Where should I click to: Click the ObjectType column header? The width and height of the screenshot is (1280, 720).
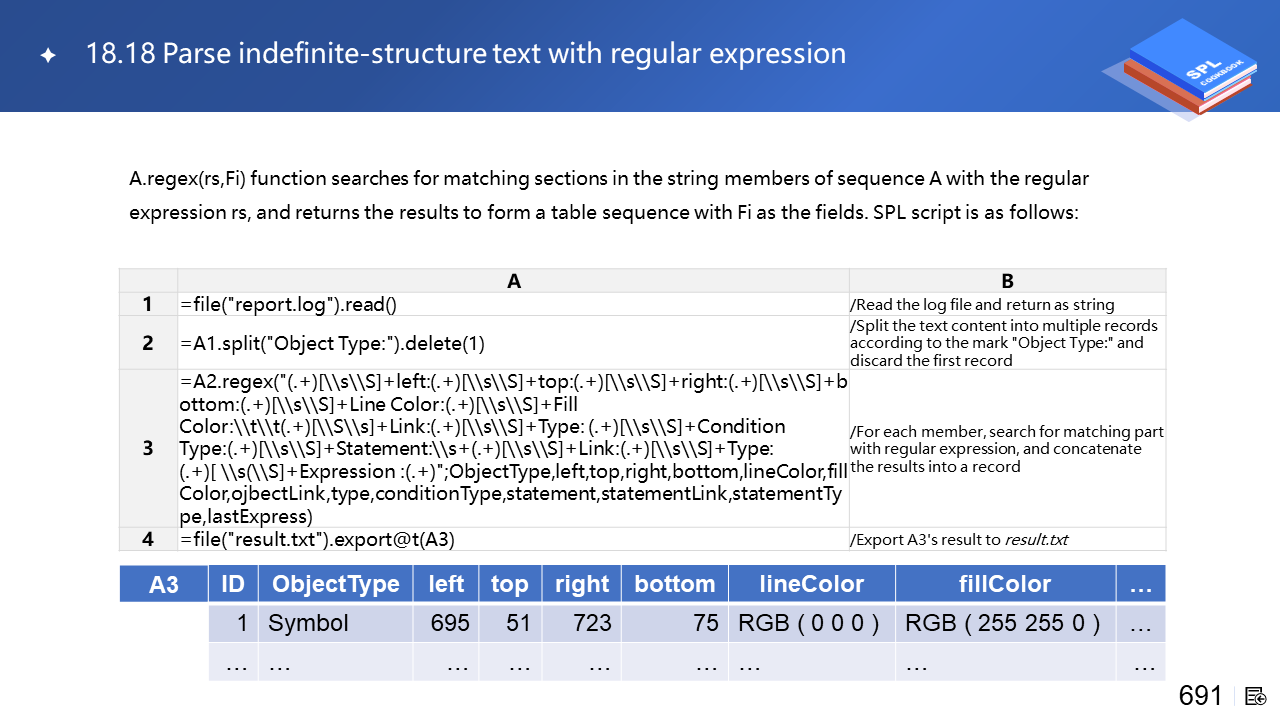335,584
